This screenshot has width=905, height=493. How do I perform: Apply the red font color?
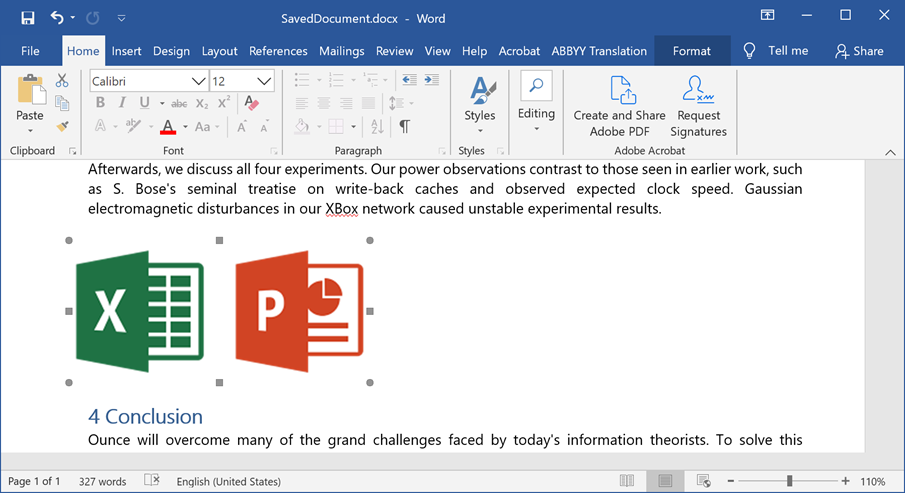click(168, 126)
